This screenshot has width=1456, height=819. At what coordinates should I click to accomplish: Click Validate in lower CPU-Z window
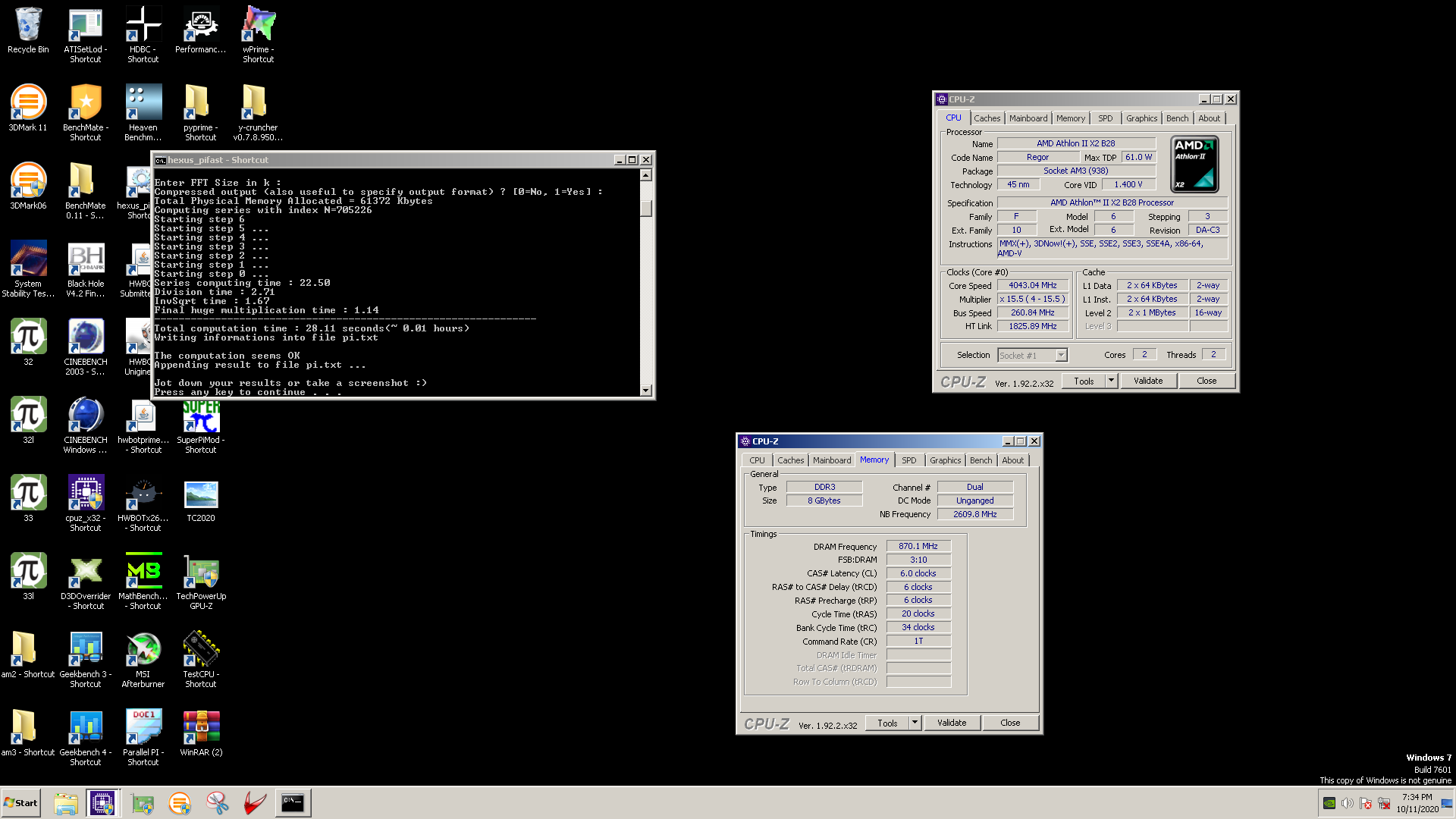click(952, 723)
